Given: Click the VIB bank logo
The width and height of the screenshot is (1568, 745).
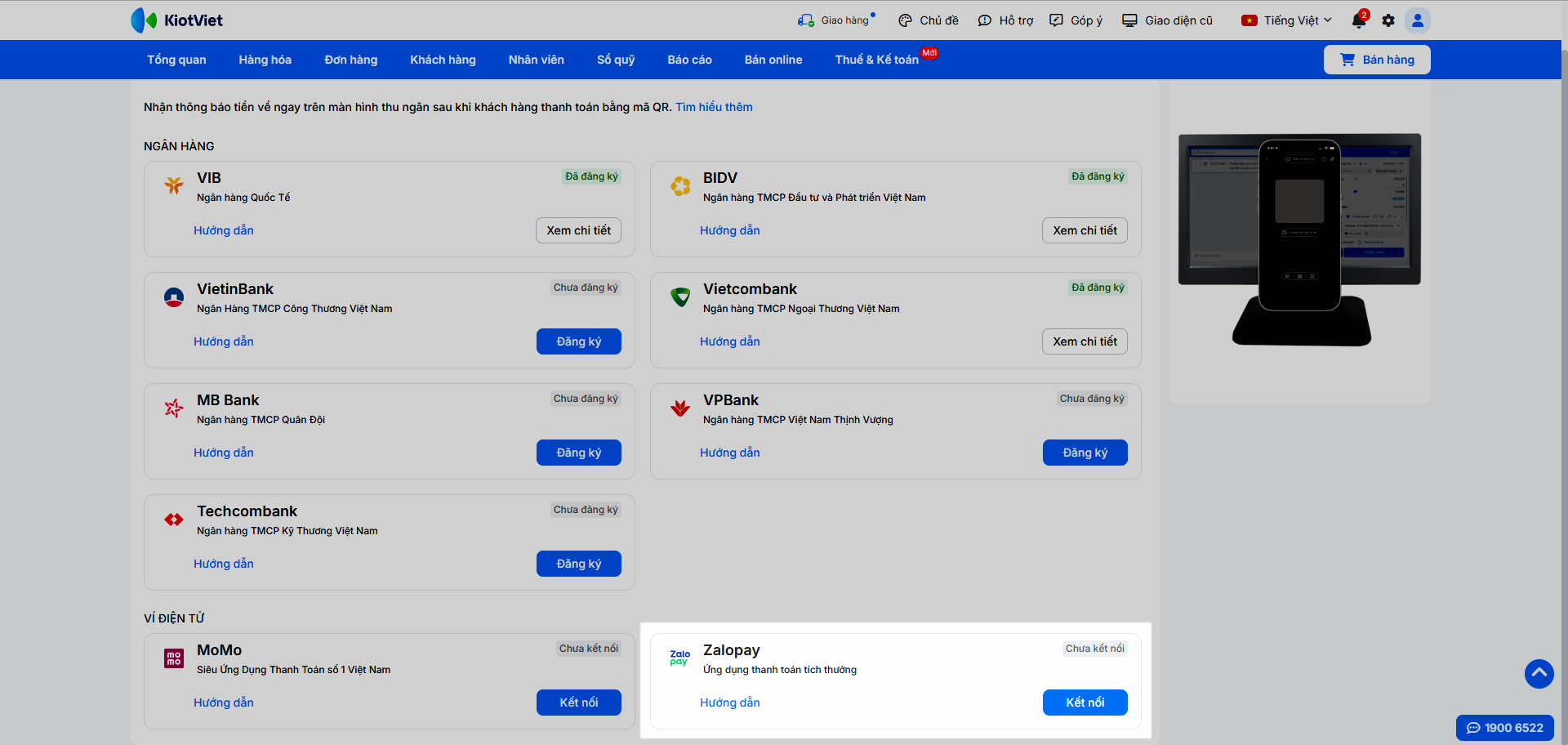Looking at the screenshot, I should tap(174, 185).
